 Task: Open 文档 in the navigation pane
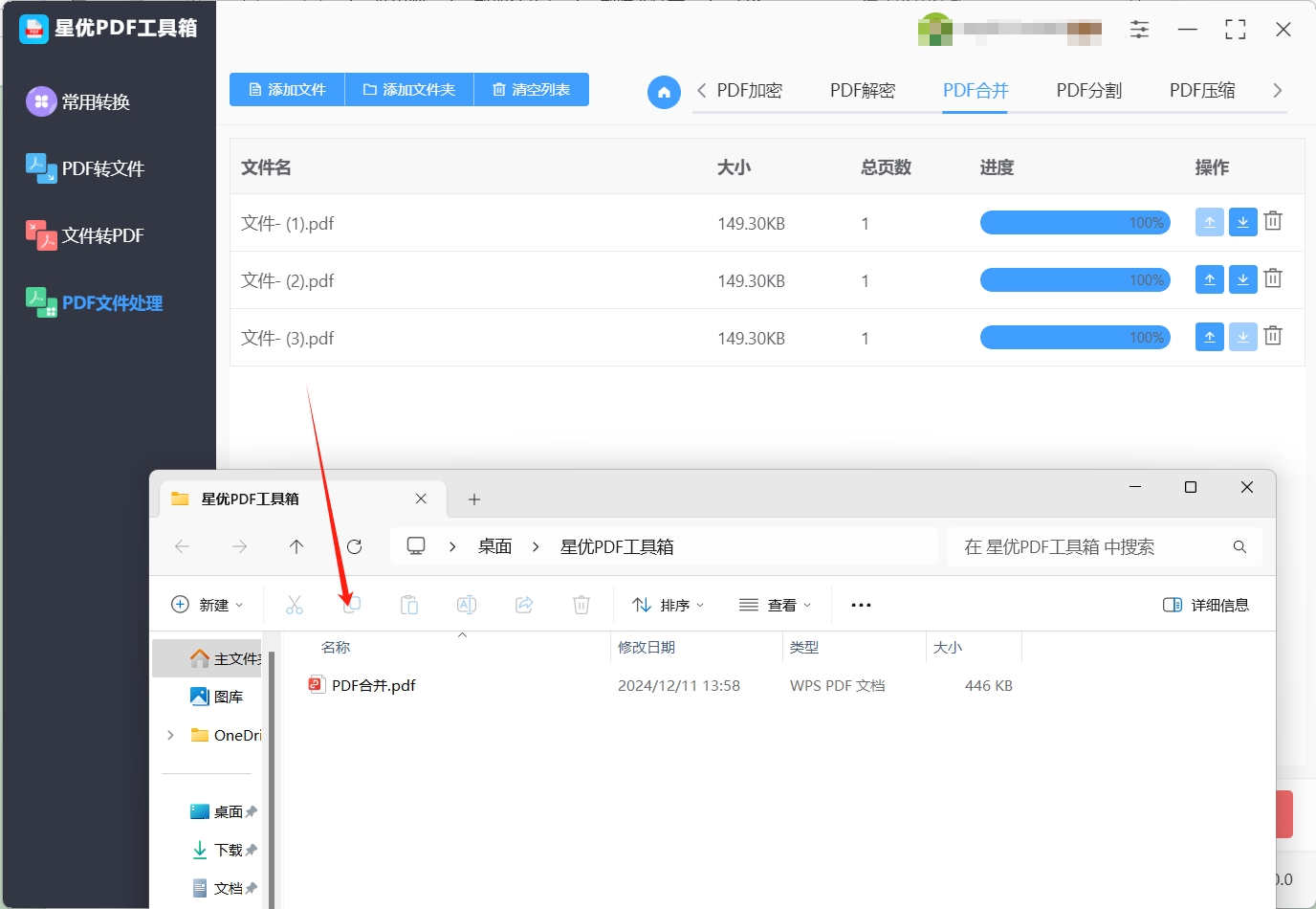[x=218, y=888]
